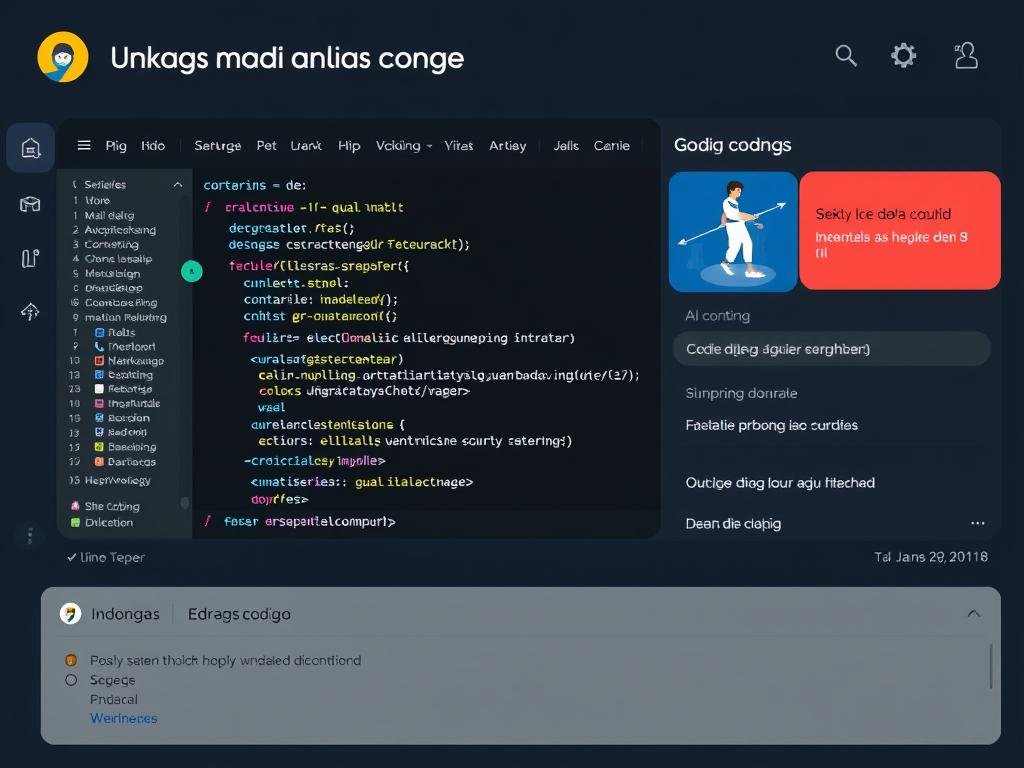The width and height of the screenshot is (1024, 768).
Task: Click the Codie dijeg aguier serghber field
Action: pyautogui.click(x=831, y=349)
